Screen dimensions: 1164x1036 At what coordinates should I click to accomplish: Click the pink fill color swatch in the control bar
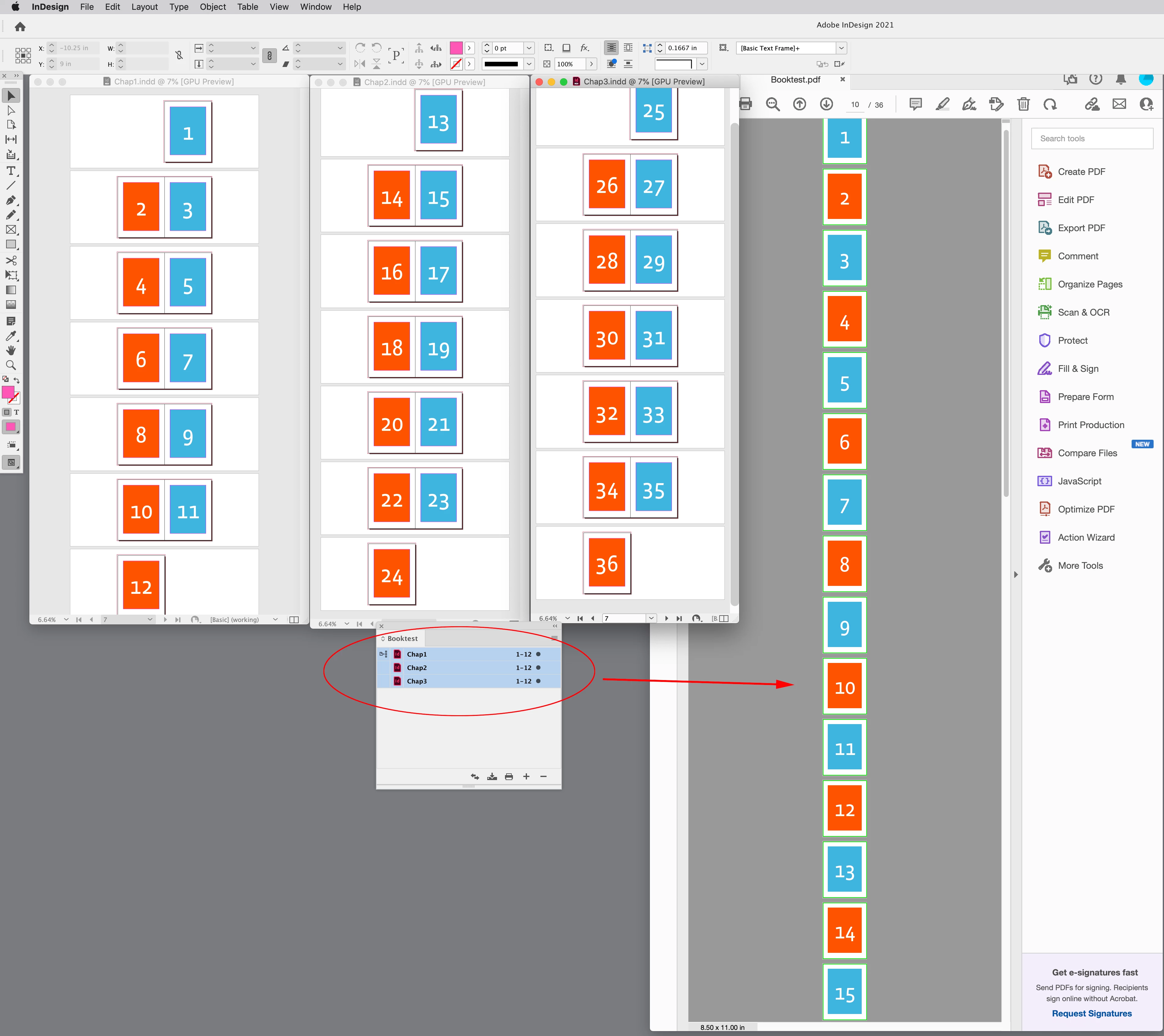pos(456,48)
